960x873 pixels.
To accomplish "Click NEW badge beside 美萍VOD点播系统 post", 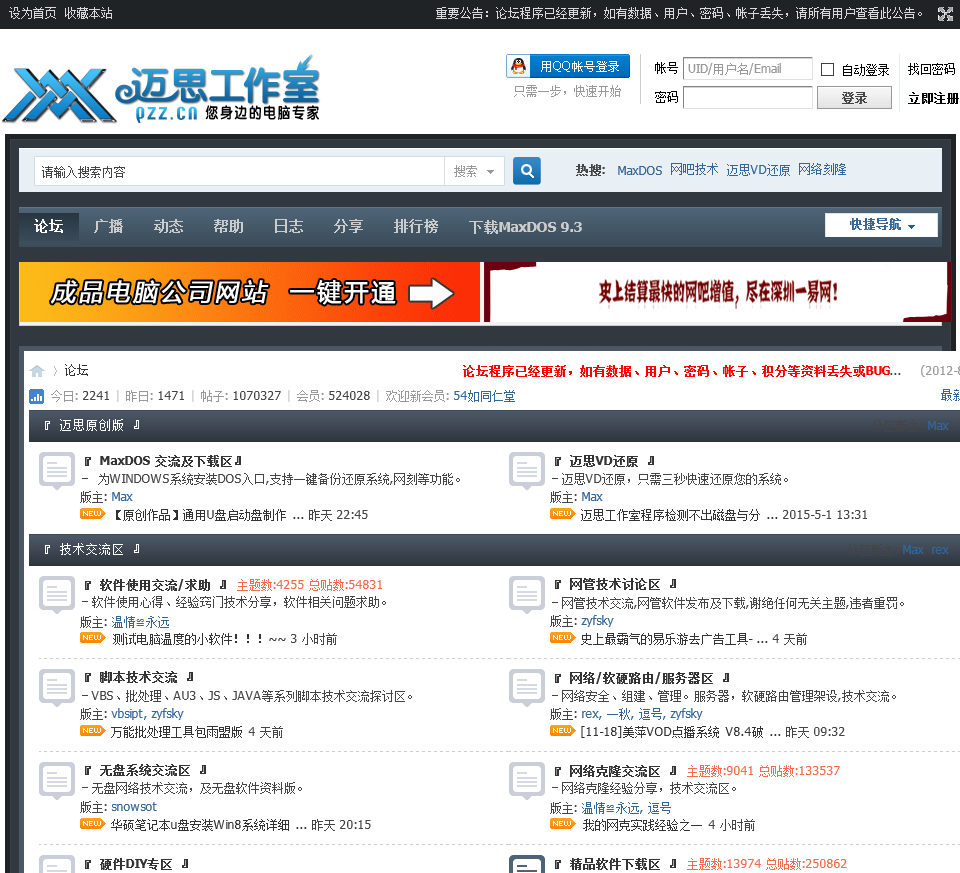I will (x=563, y=731).
